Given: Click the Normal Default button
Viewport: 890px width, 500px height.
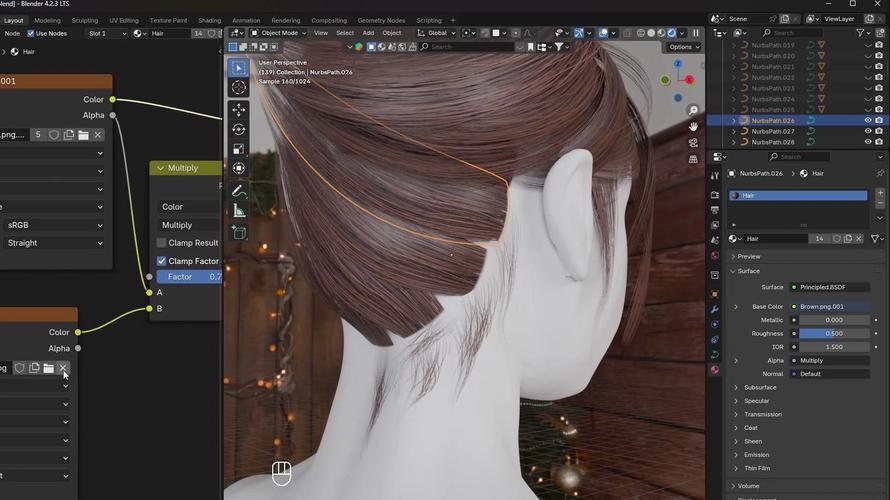Looking at the screenshot, I should pos(830,374).
